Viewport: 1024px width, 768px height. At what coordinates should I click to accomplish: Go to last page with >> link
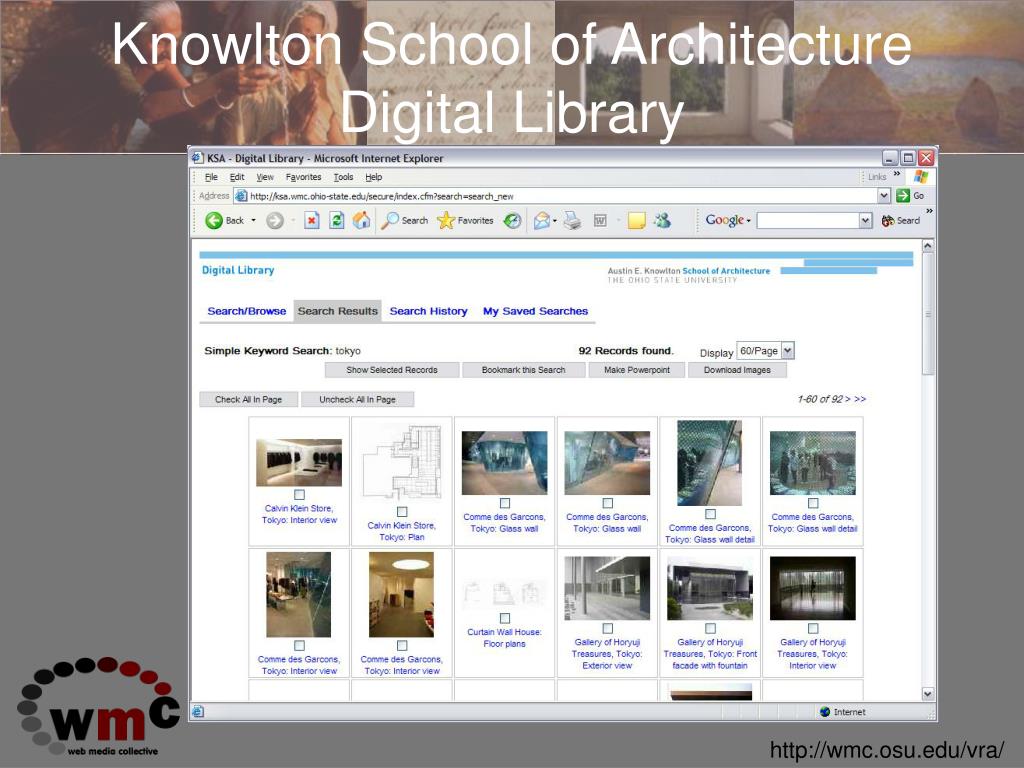(860, 399)
